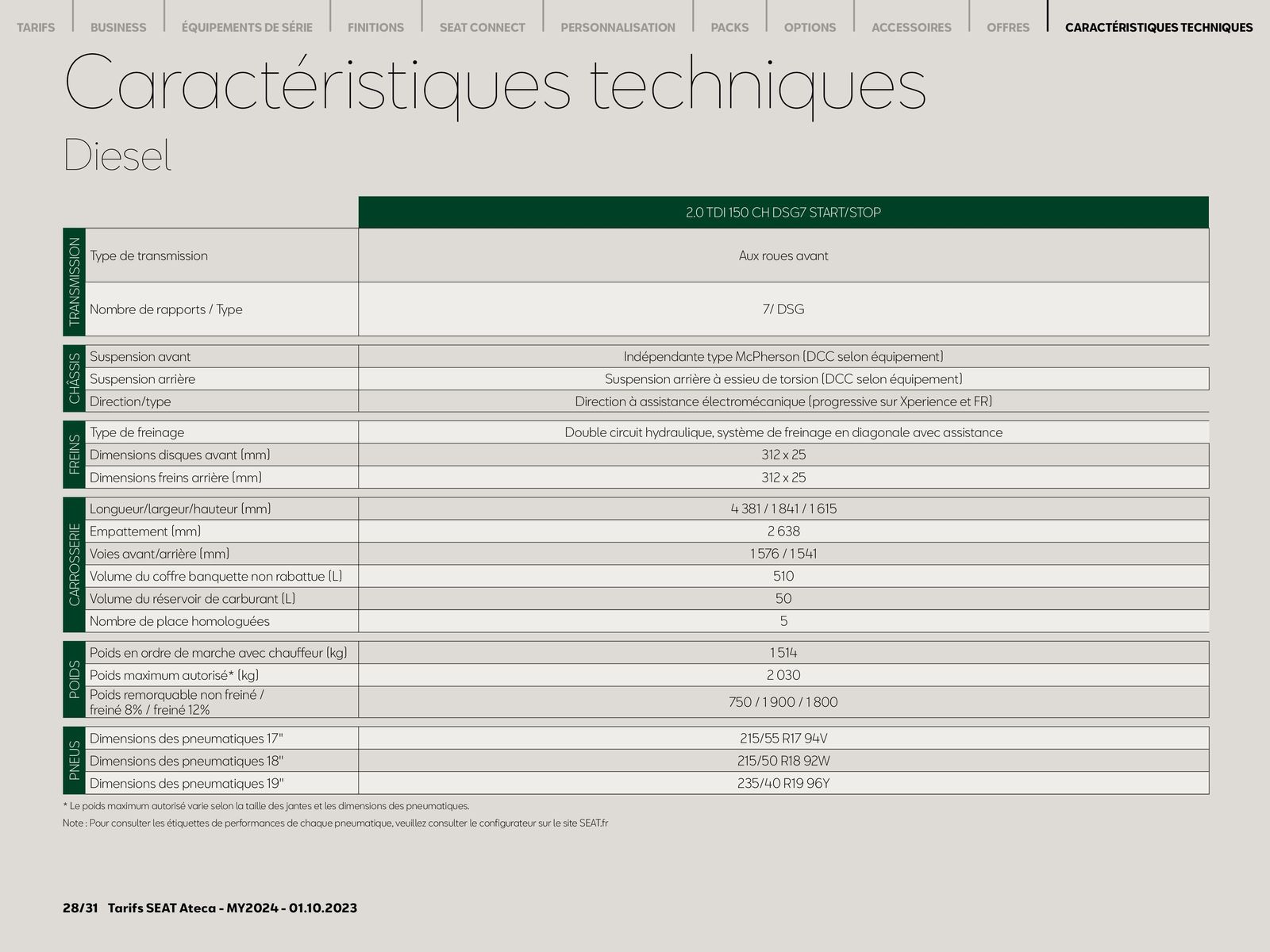Click 'Voies avant/arrière (mm)' label

tap(160, 554)
